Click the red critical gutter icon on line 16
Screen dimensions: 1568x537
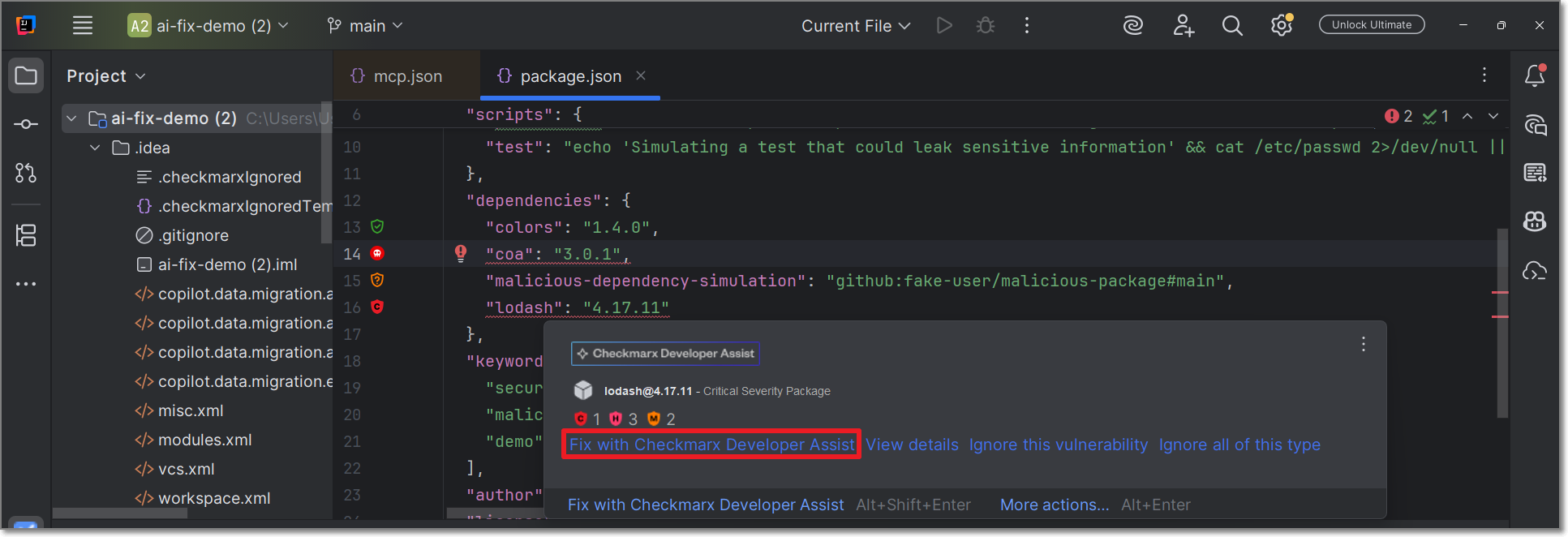(x=377, y=307)
